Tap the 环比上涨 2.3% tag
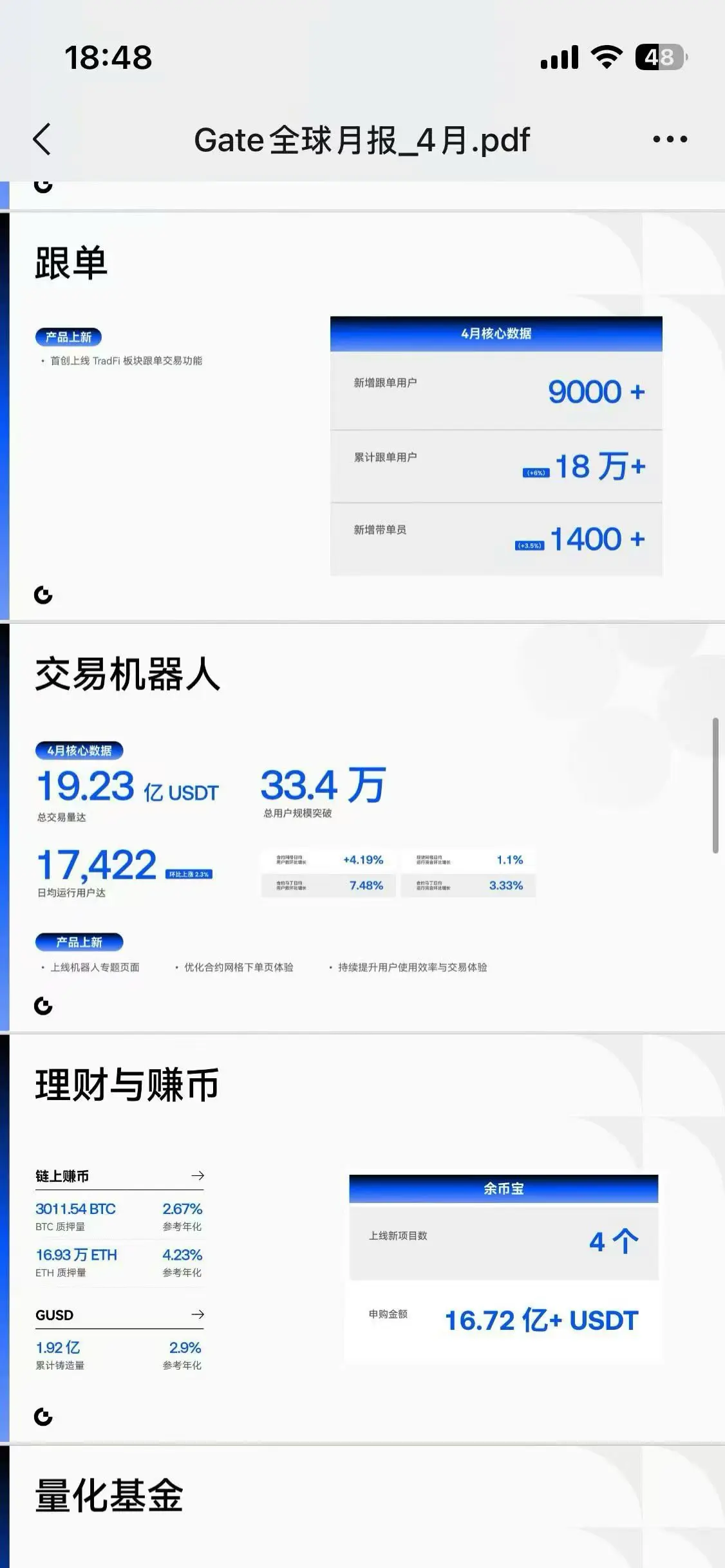This screenshot has width=725, height=1568. click(189, 874)
